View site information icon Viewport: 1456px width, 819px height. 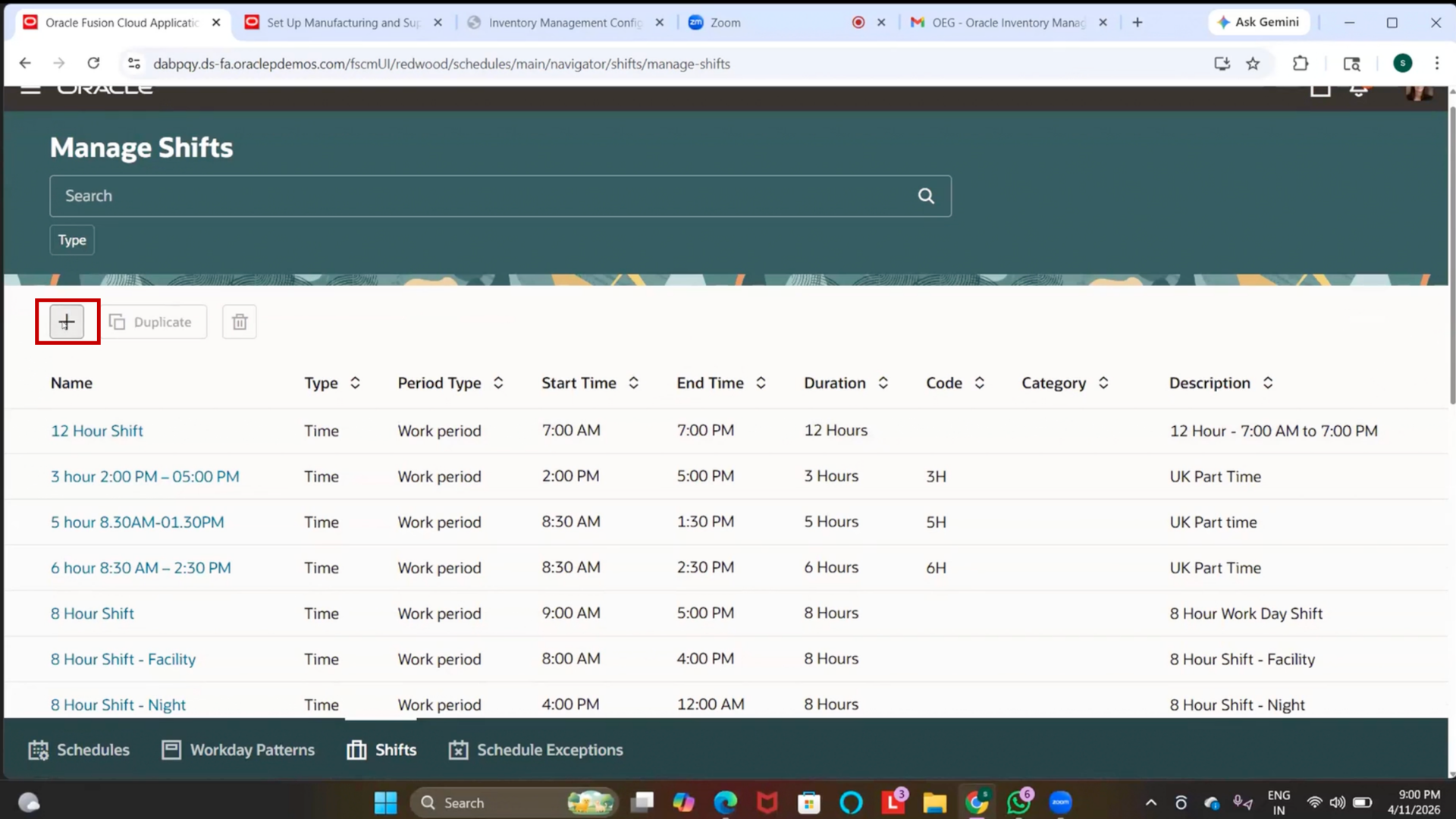coord(134,64)
